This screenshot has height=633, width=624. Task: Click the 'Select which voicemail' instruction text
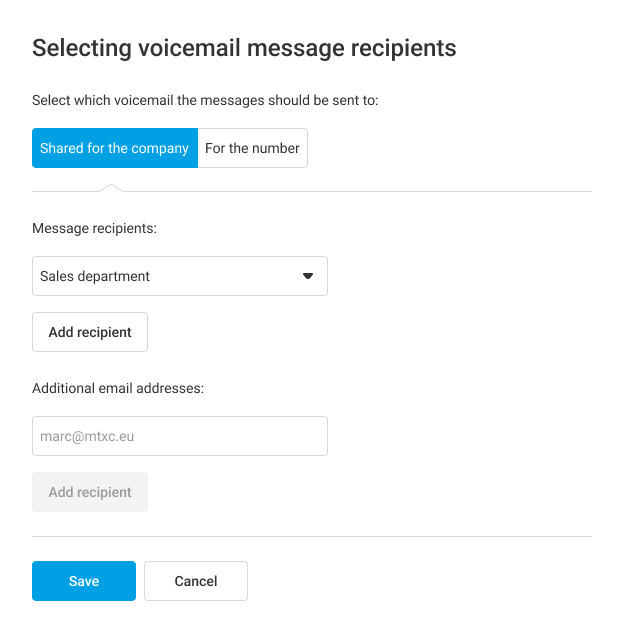coord(205,100)
